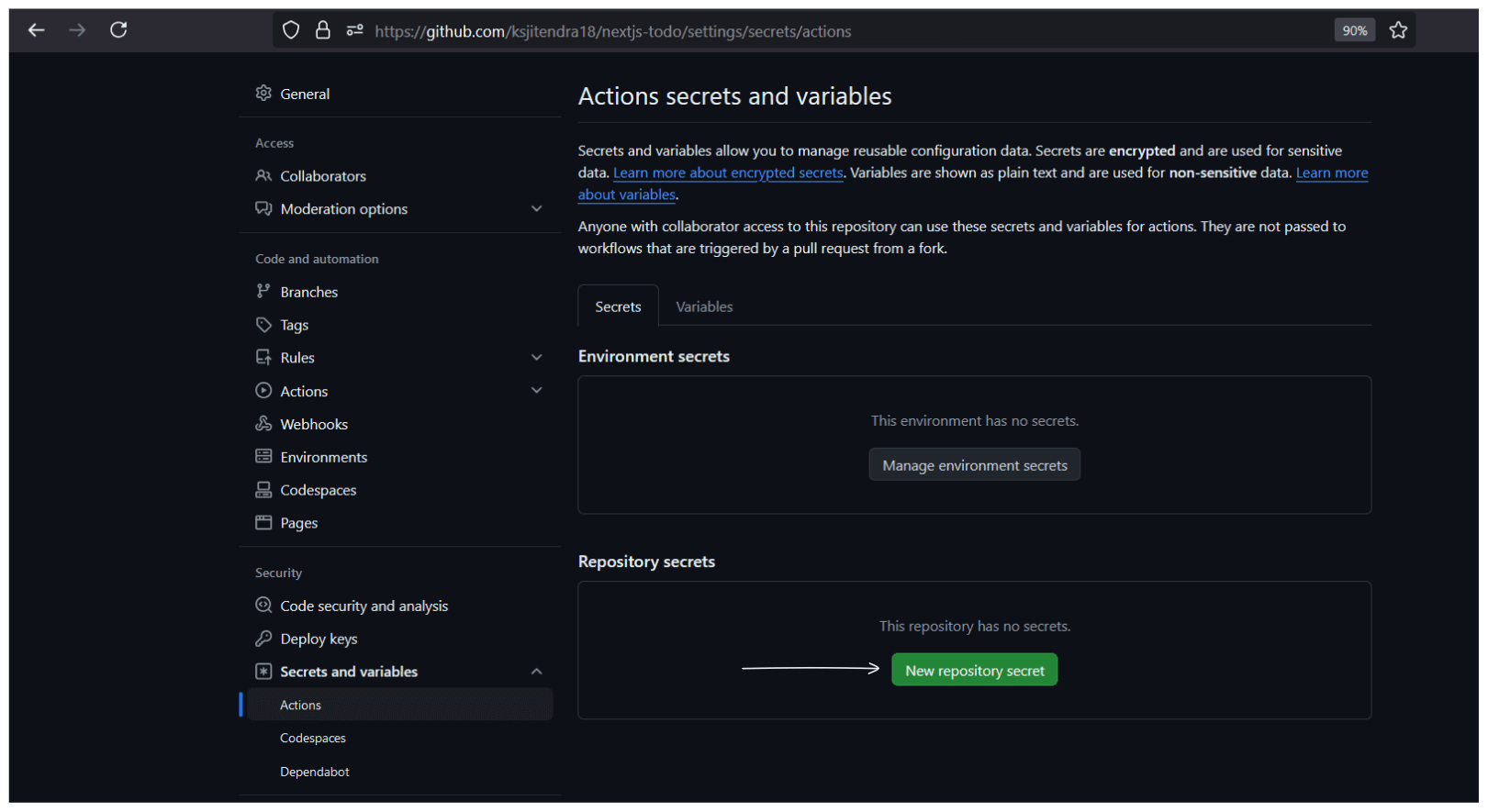Click the browser forward arrow
This screenshot has height=812, width=1488.
(x=77, y=30)
